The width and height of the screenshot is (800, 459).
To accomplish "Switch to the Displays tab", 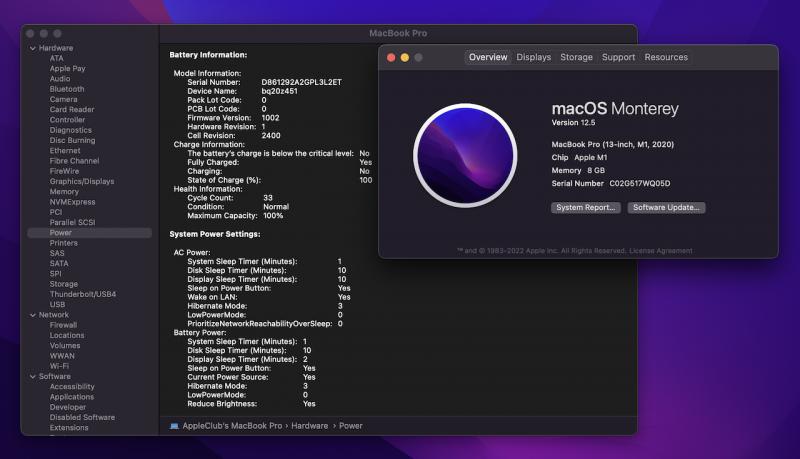I will (x=533, y=58).
